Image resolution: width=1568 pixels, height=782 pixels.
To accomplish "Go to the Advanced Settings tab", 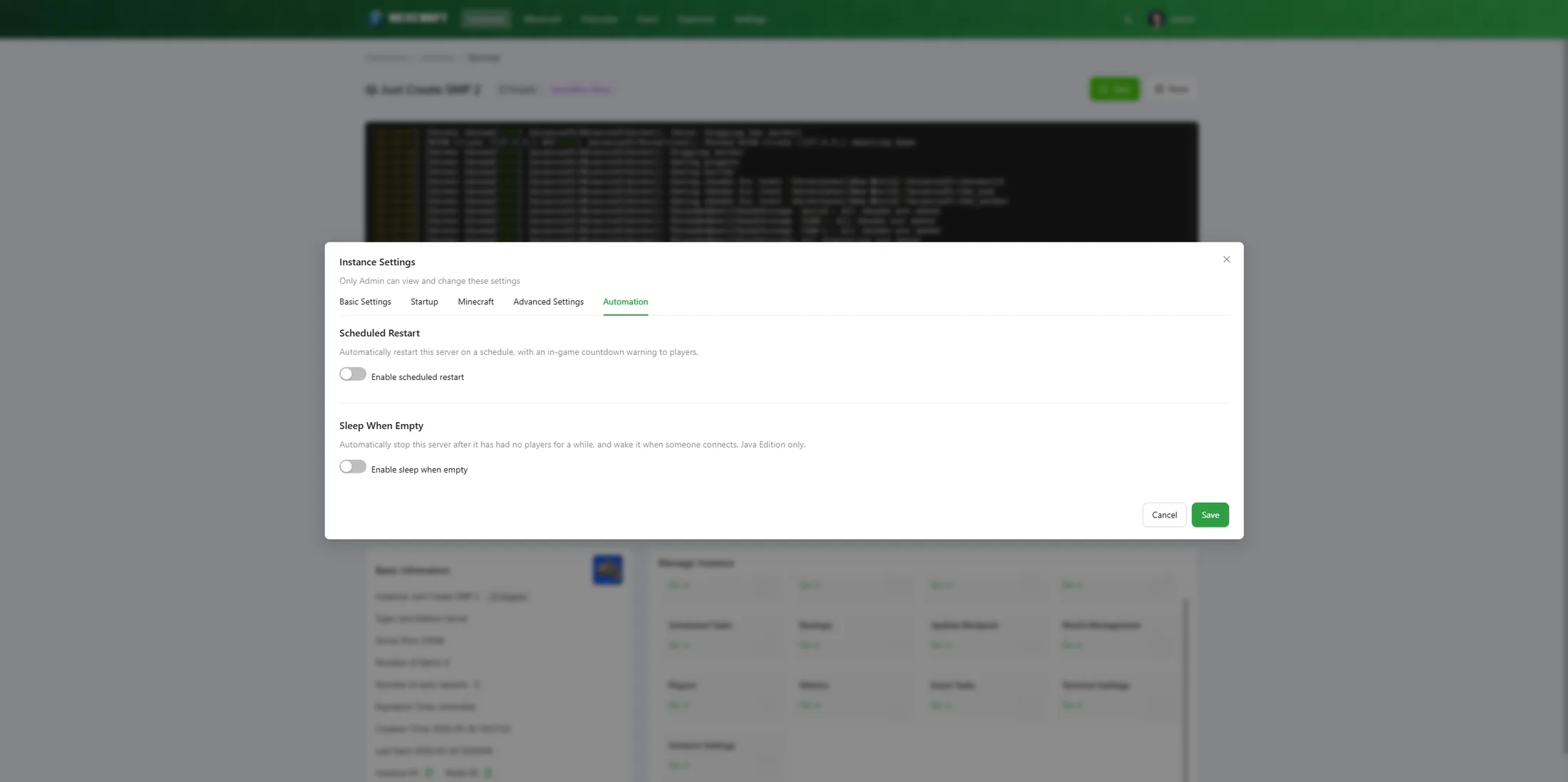I will pos(548,302).
